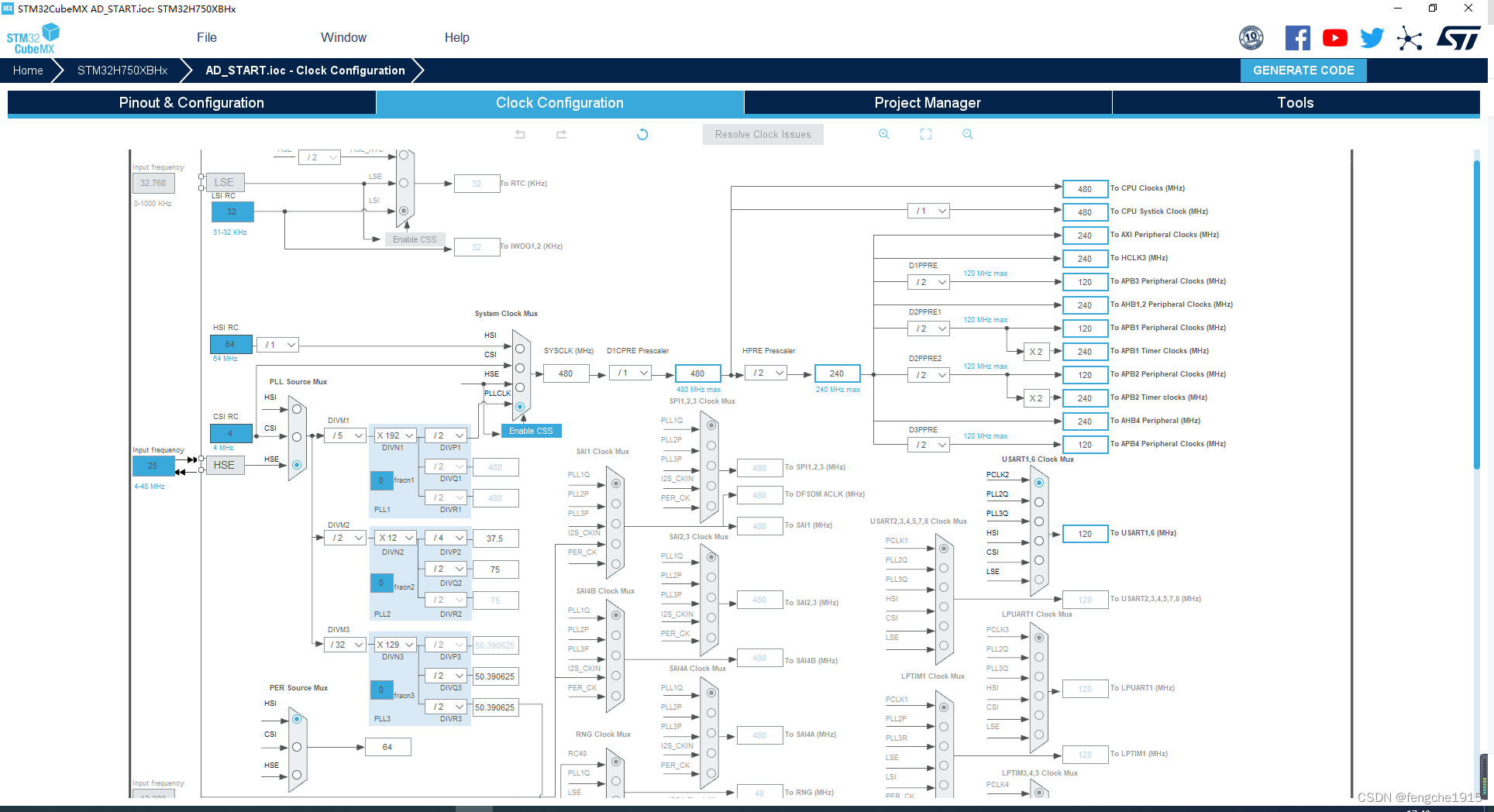The height and width of the screenshot is (812, 1494).
Task: Click the HSE input frequency field 25
Action: pos(153,466)
